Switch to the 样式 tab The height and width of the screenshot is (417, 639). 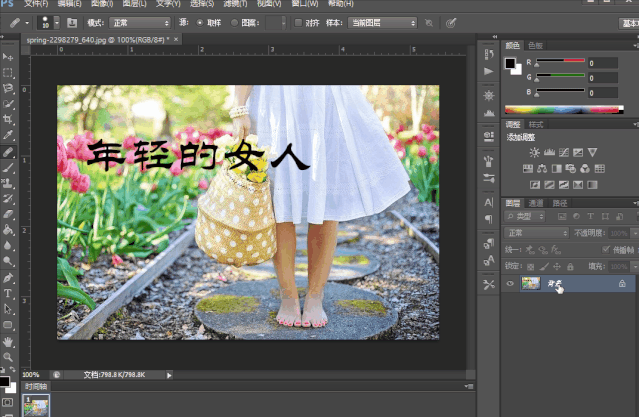[x=535, y=124]
